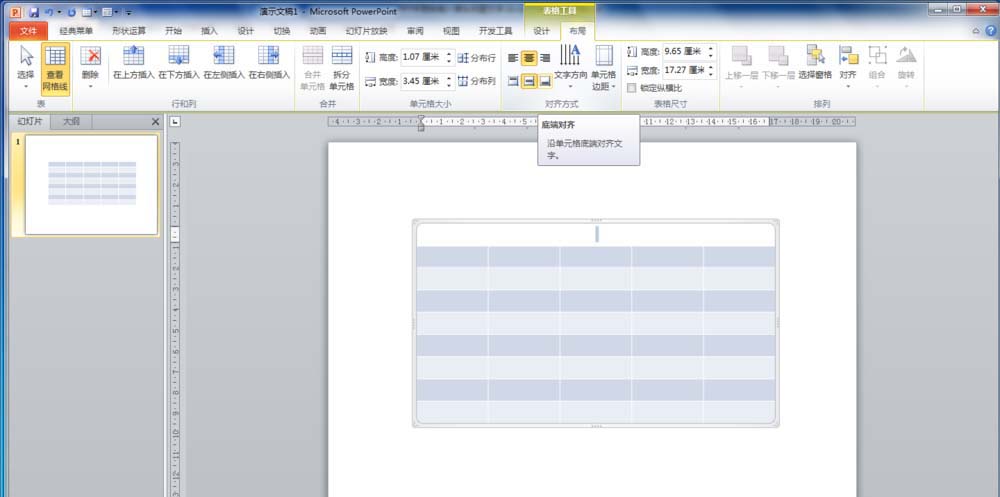Click the Split Cells (拆分单元格) icon
This screenshot has width=1000, height=497.
342,68
